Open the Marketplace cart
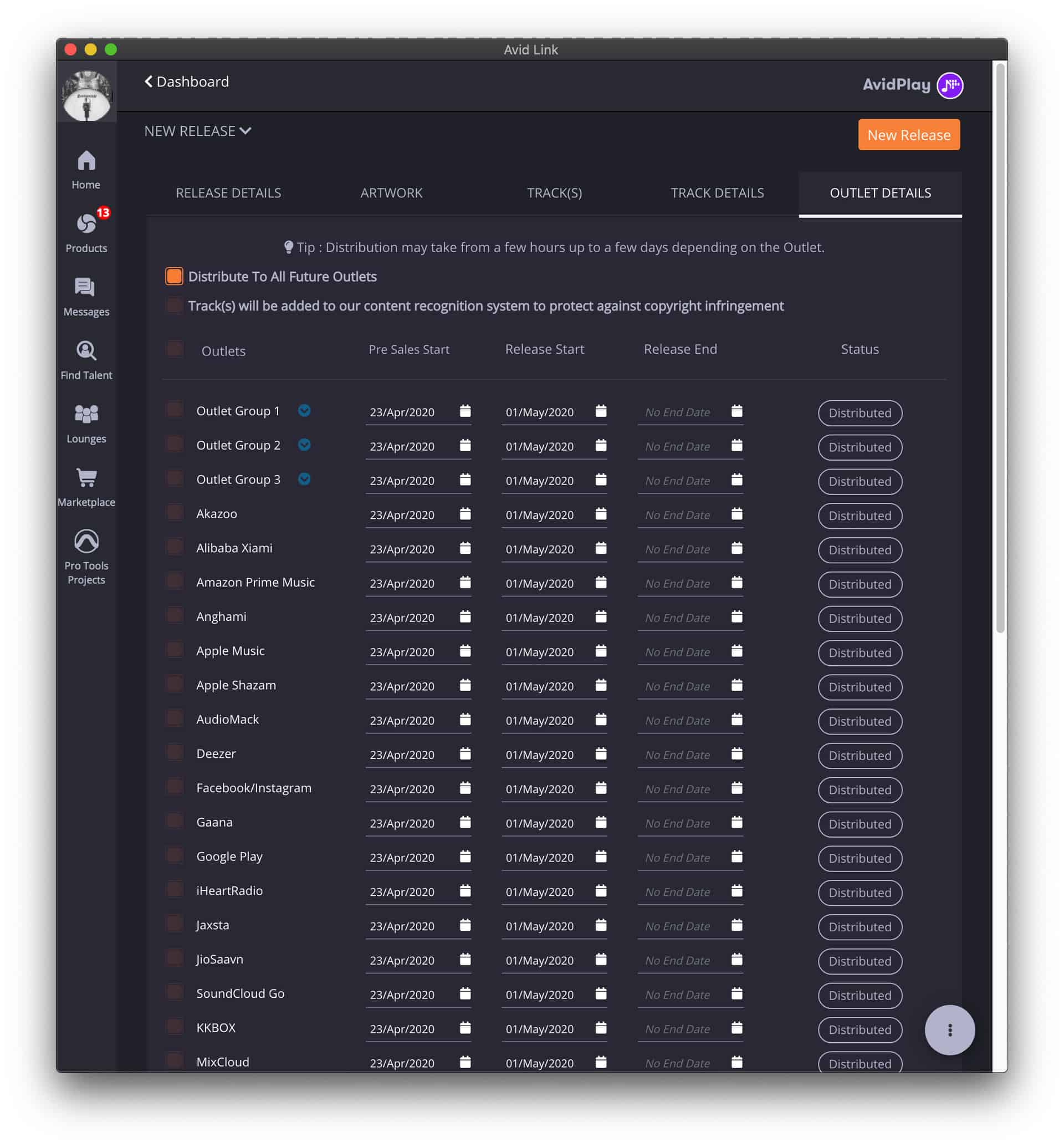 pos(86,487)
